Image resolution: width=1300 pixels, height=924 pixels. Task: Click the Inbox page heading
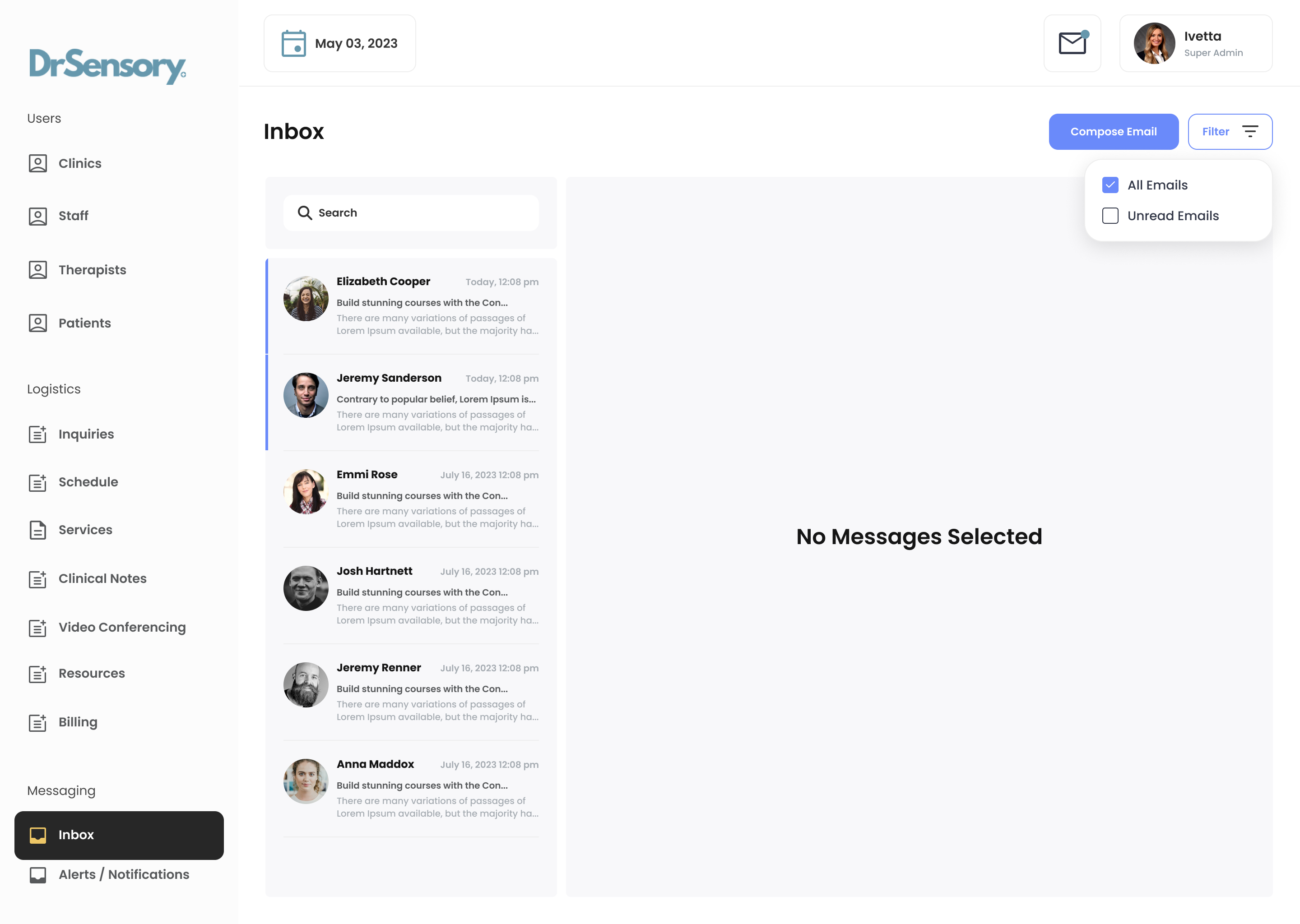(294, 131)
